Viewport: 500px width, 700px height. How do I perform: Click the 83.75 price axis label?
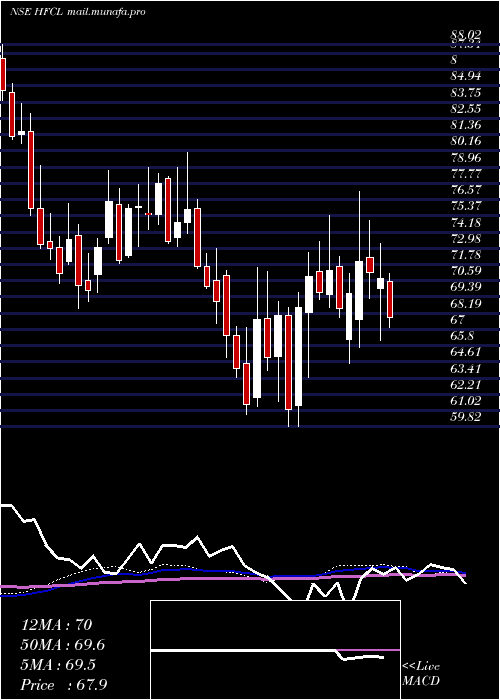tap(466, 93)
